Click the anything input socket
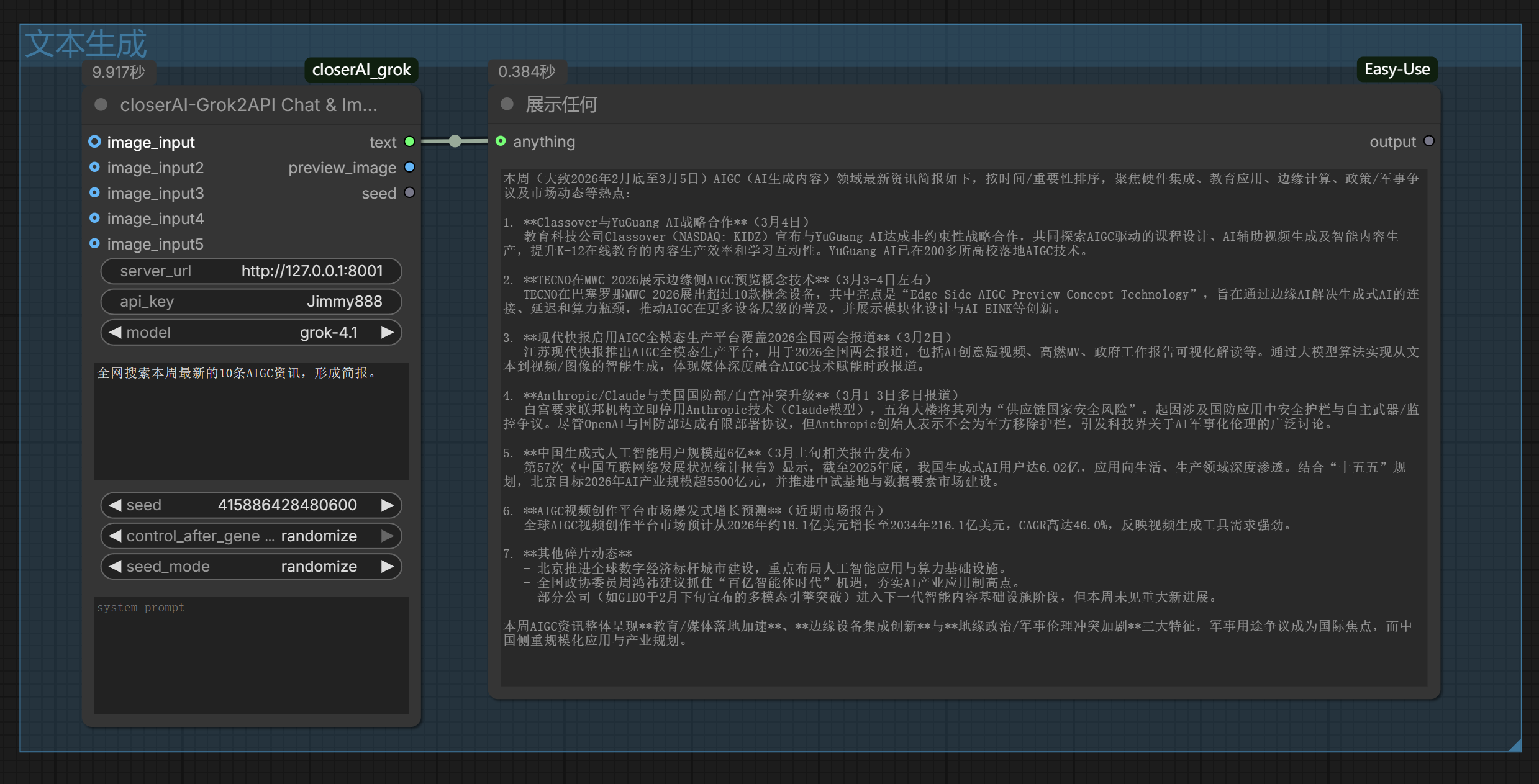Viewport: 1539px width, 784px height. [501, 142]
